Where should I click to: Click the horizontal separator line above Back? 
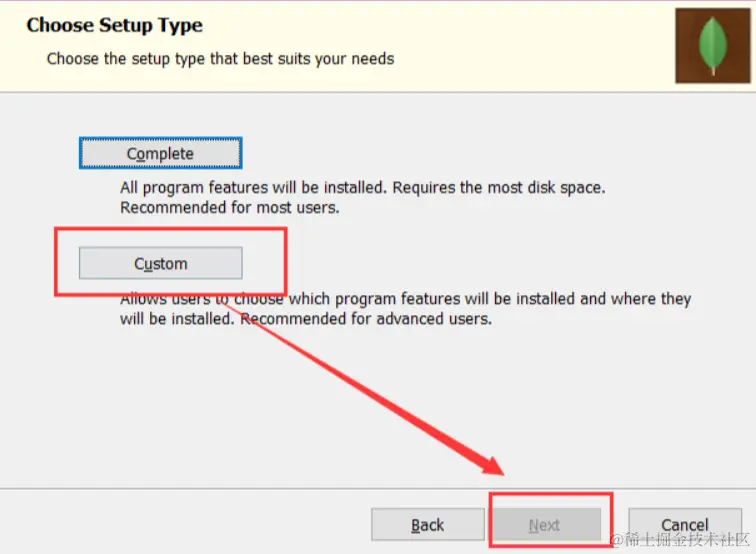coord(300,489)
